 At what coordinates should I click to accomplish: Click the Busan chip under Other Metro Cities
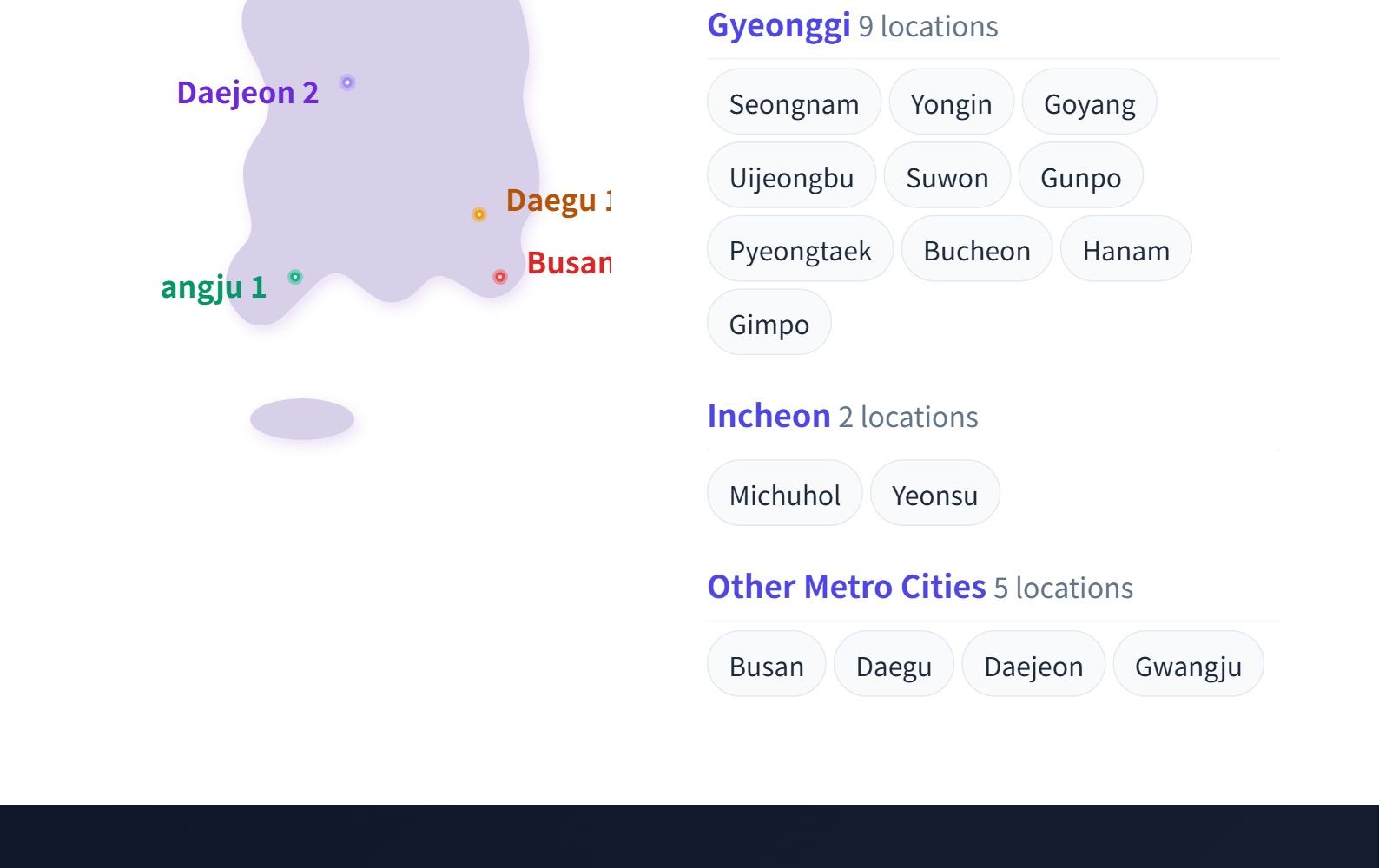tap(766, 665)
